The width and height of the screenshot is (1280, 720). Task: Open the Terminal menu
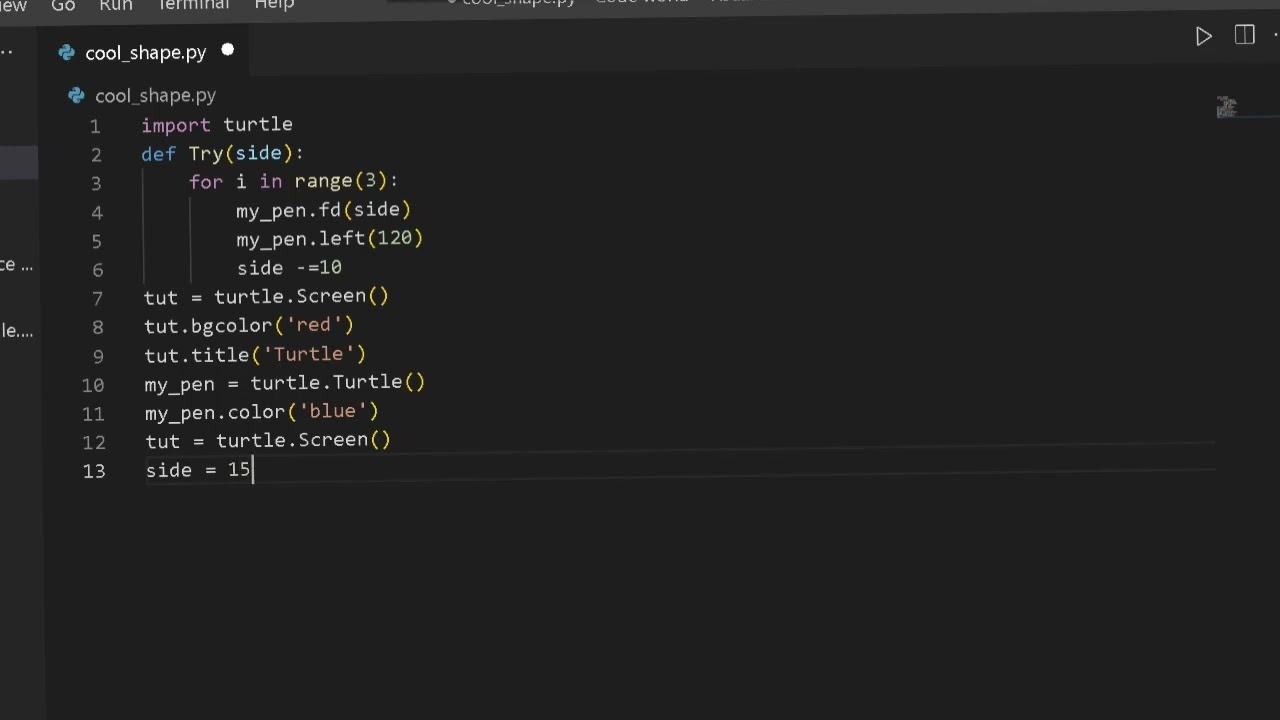[x=193, y=6]
